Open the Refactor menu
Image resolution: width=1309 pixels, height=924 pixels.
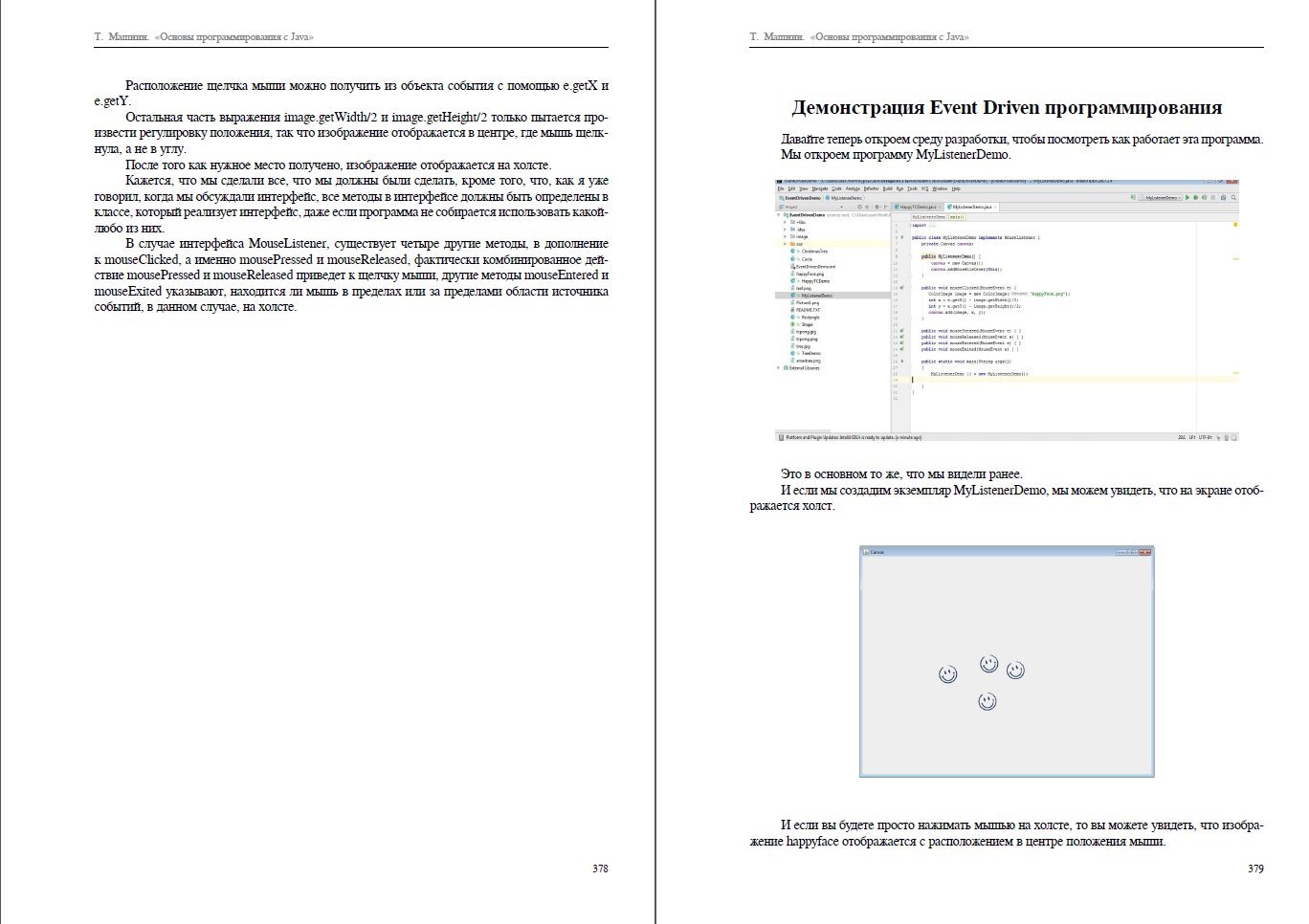pyautogui.click(x=871, y=188)
